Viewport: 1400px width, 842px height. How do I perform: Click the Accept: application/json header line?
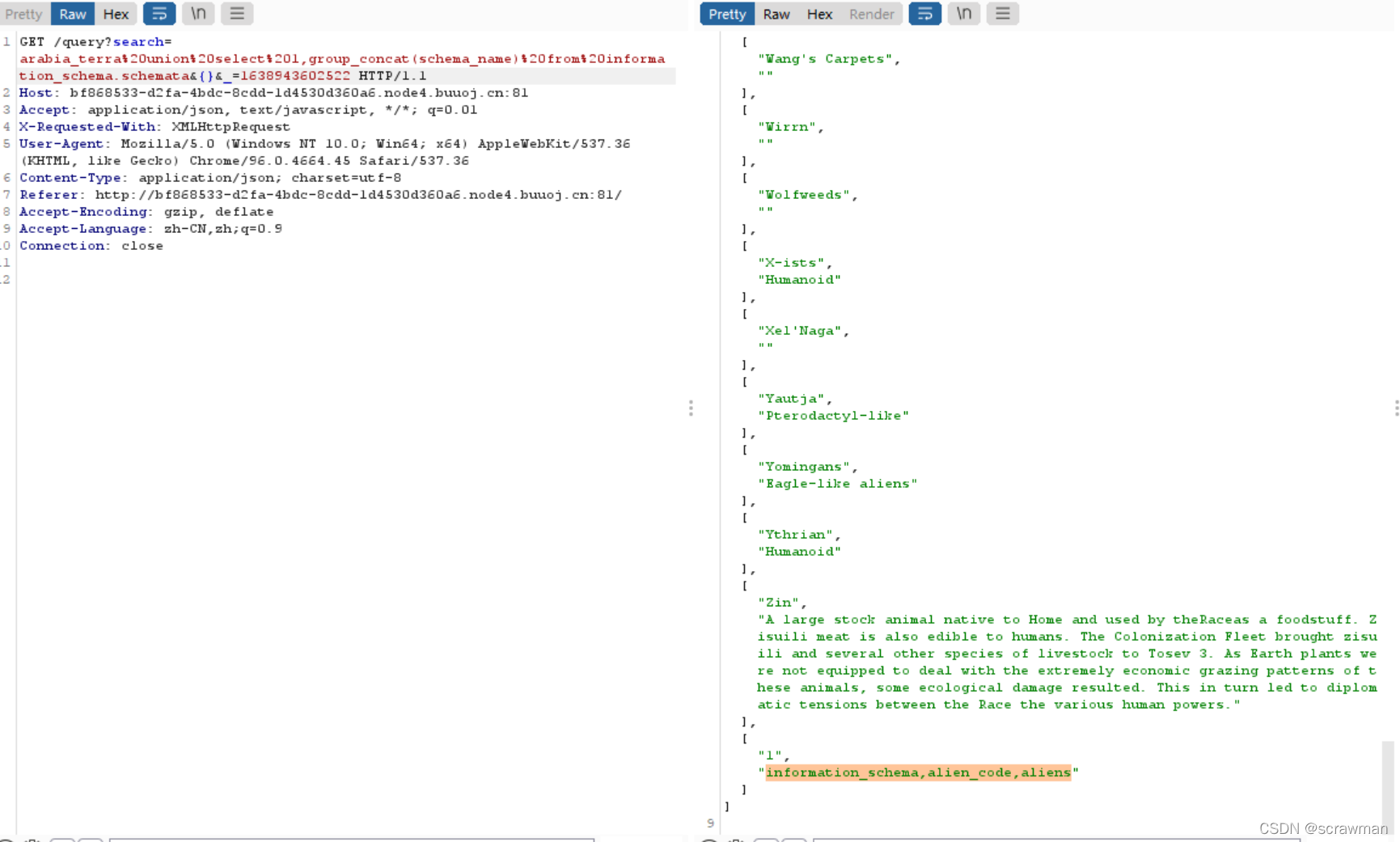coord(248,110)
